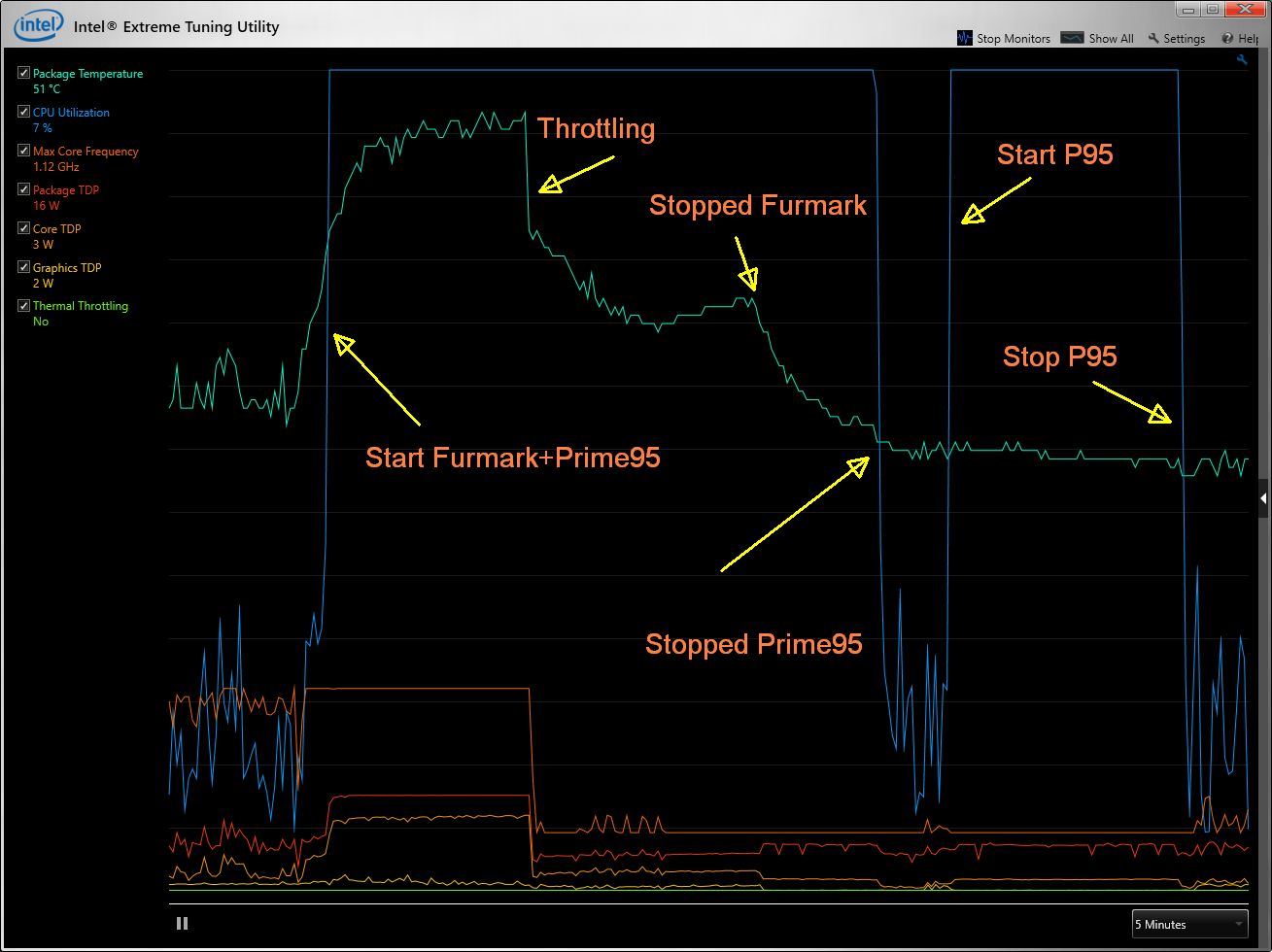Maximize the Extreme Tuning Utility window
The height and width of the screenshot is (952, 1272).
(1214, 9)
